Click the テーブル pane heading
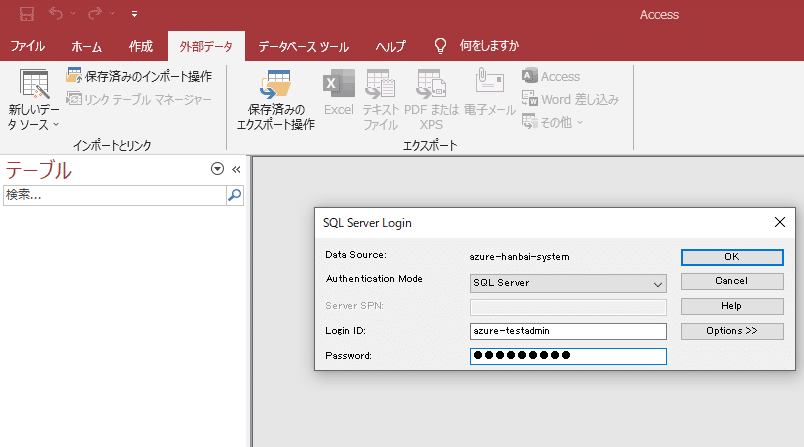 (38, 170)
